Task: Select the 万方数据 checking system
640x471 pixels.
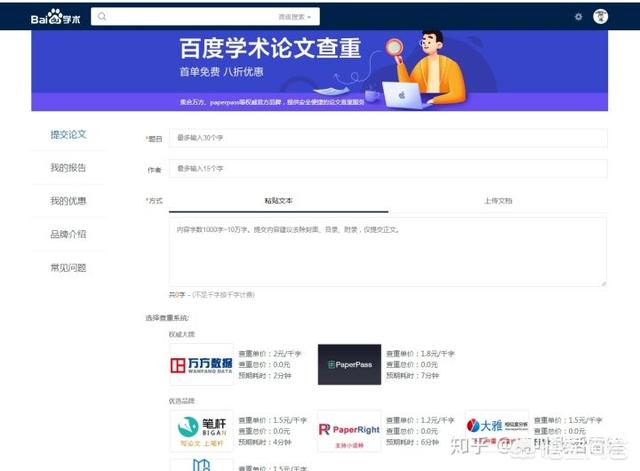Action: click(202, 364)
